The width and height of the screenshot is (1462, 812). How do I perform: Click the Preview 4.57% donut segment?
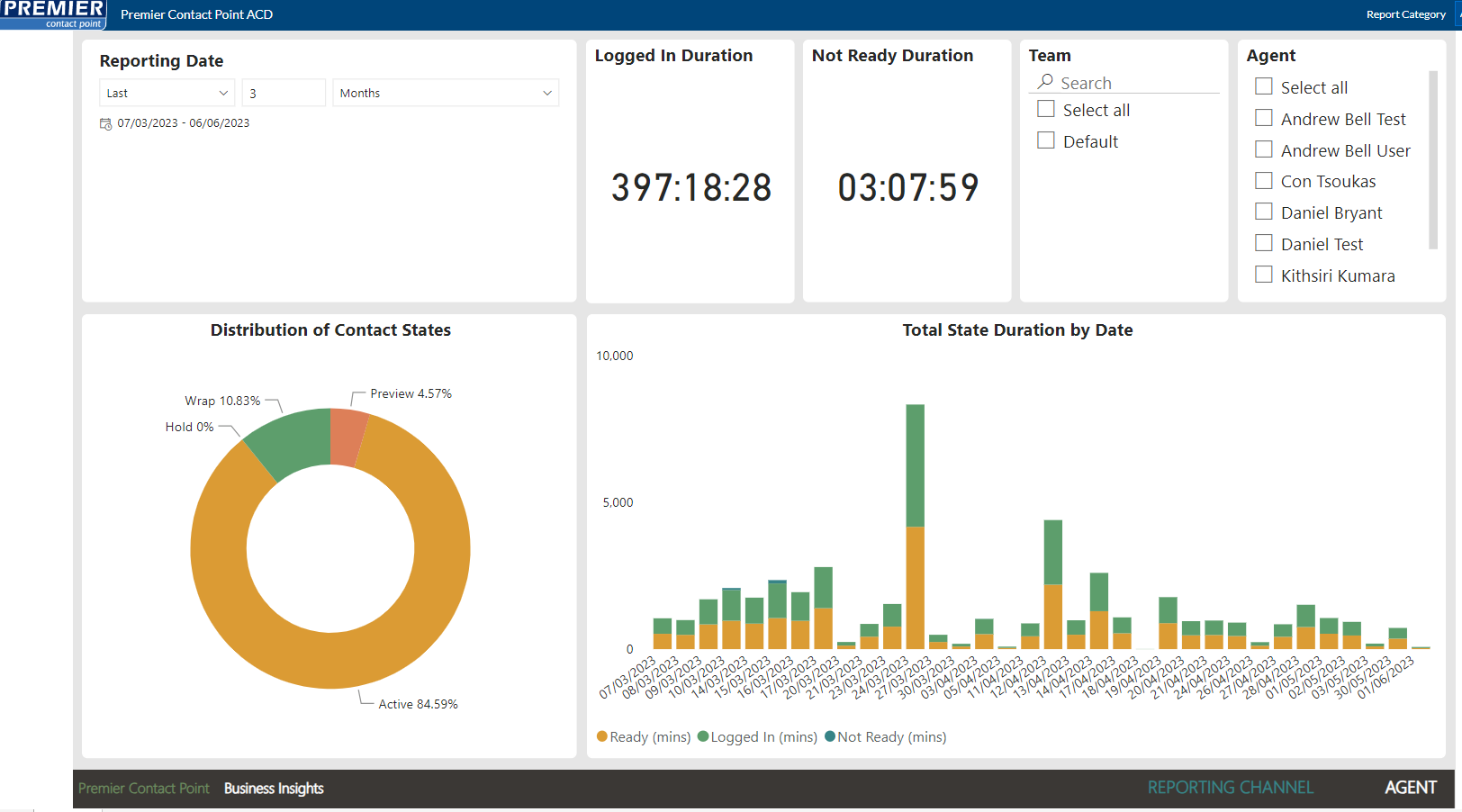[348, 437]
